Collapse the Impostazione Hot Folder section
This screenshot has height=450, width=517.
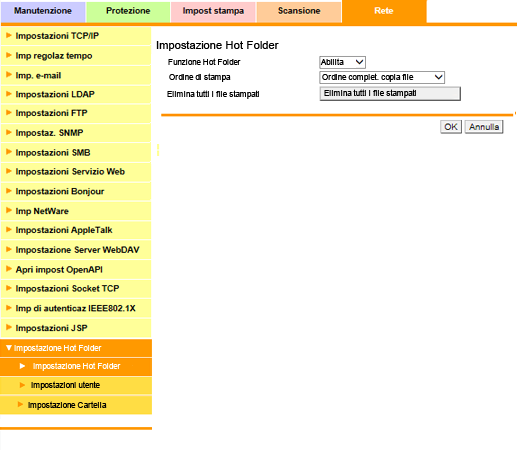pyautogui.click(x=76, y=348)
